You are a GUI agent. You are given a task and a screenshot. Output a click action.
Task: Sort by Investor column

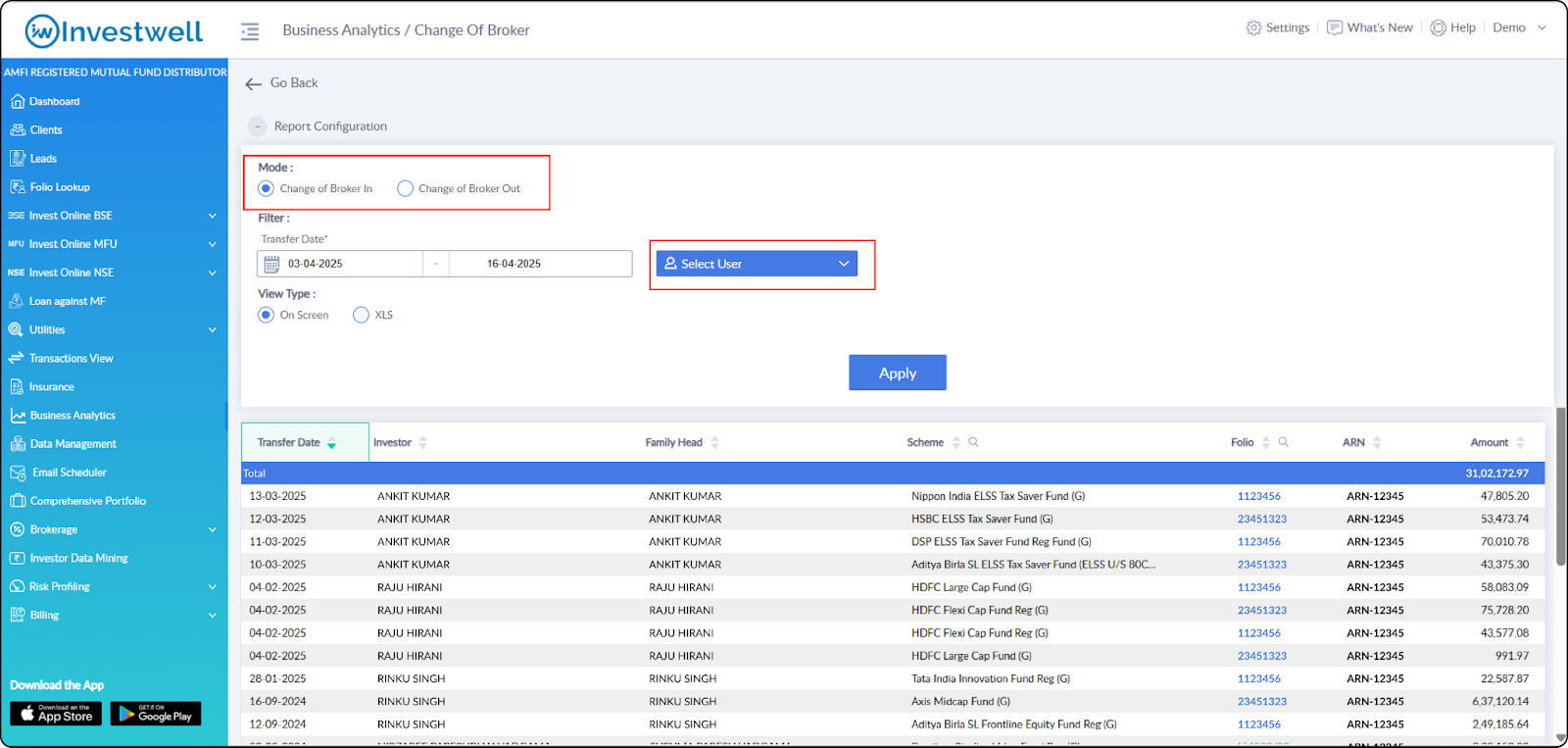click(422, 443)
